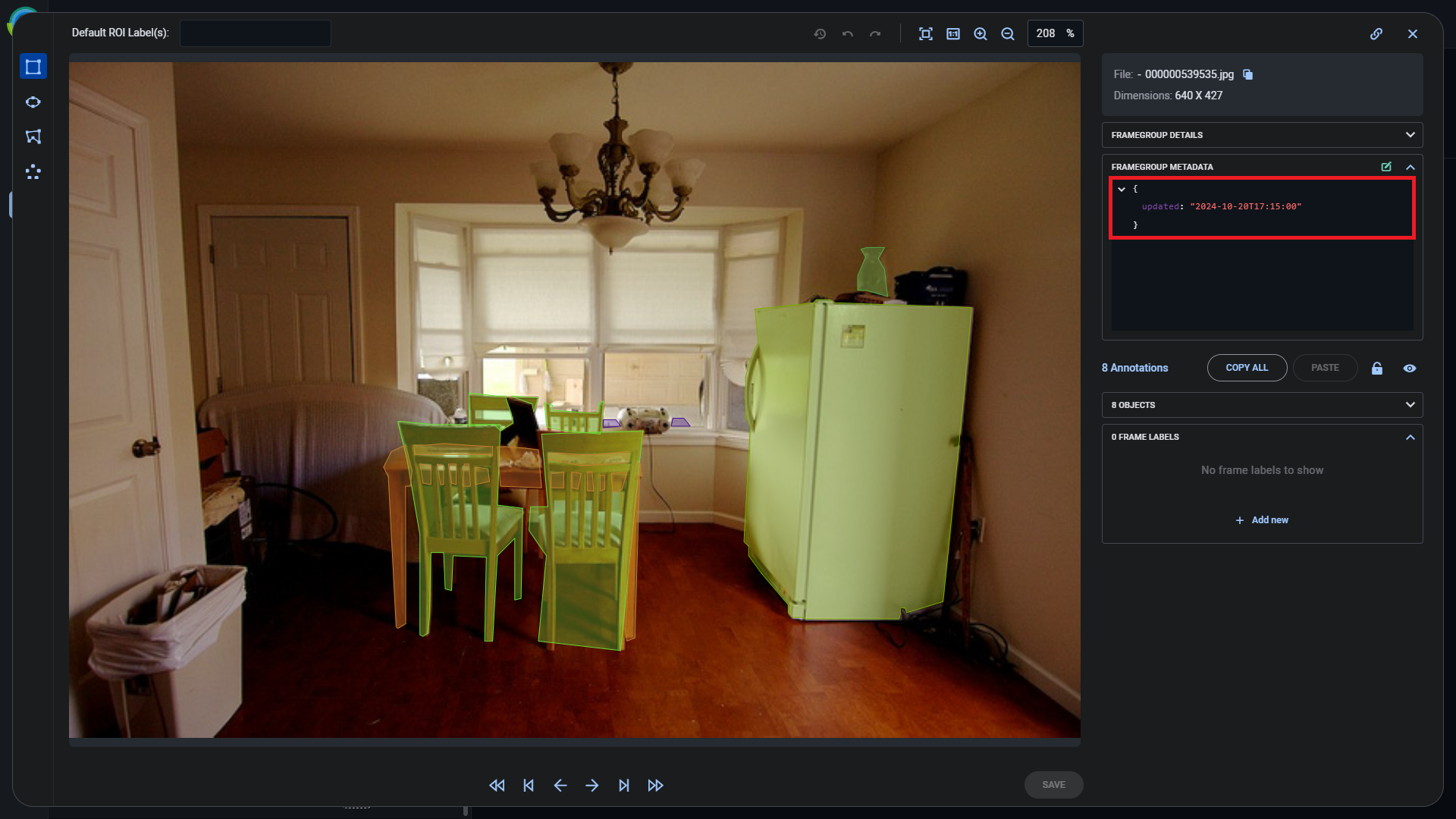Fit the image to the screen
The width and height of the screenshot is (1456, 819).
[x=925, y=33]
